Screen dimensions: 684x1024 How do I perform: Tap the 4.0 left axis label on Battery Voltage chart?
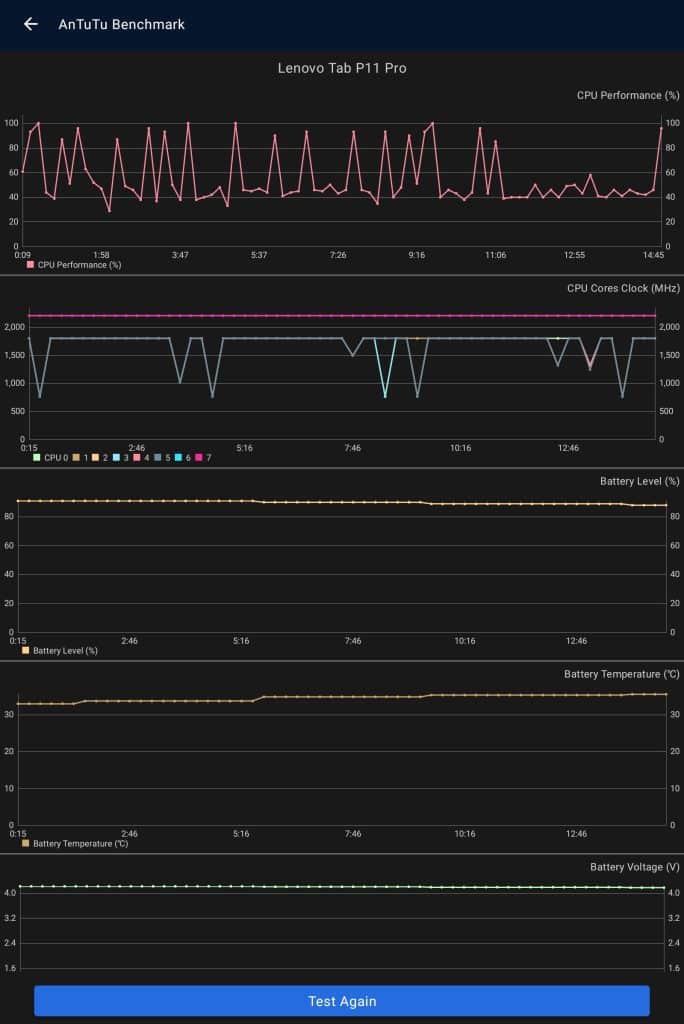10,892
